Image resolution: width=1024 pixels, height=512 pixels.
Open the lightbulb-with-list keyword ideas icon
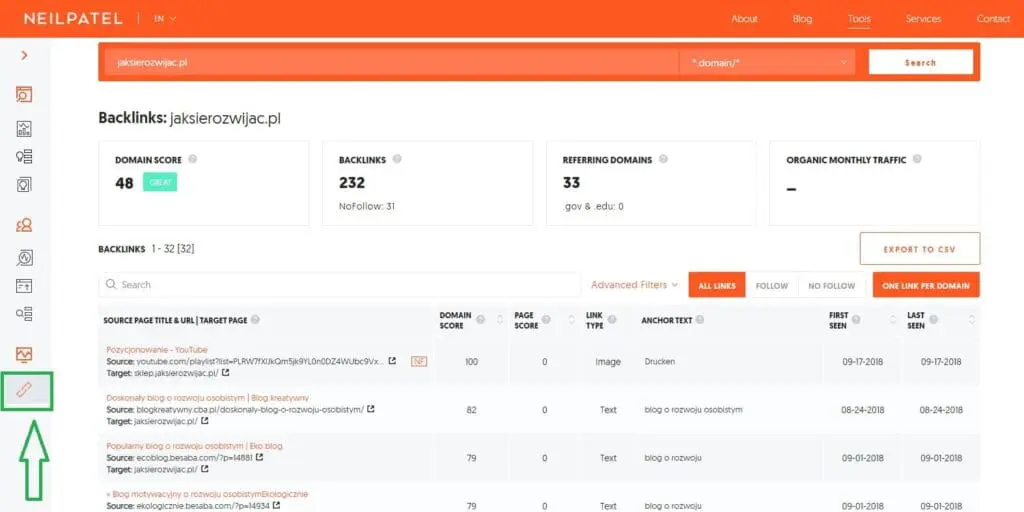[24, 157]
